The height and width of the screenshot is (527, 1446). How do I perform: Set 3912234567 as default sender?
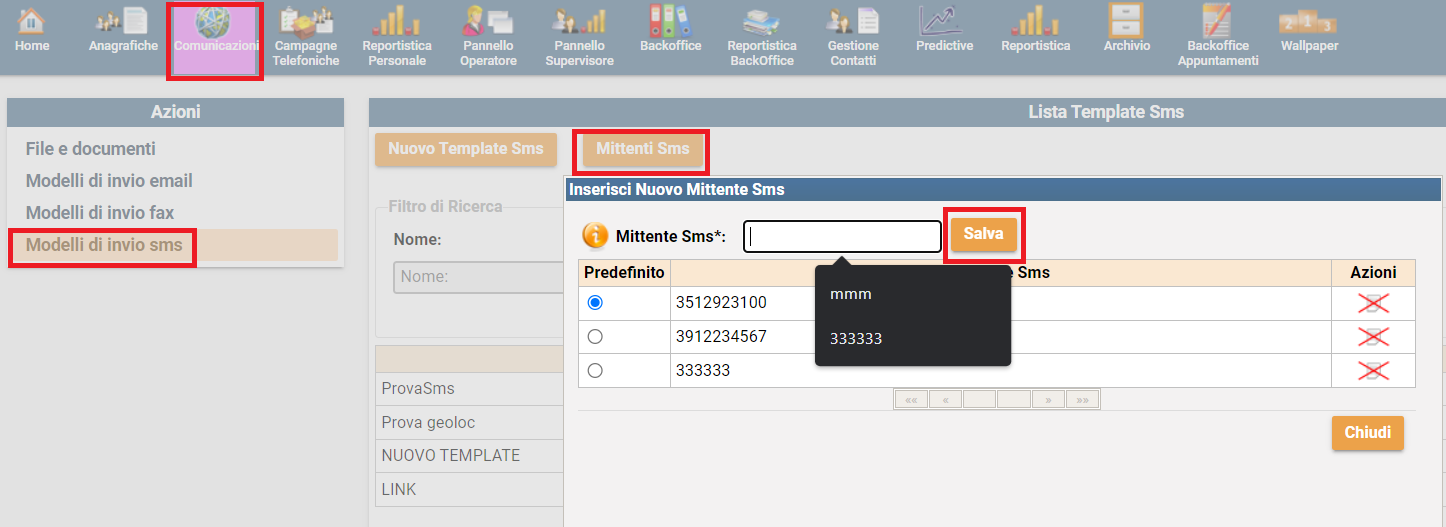[x=595, y=337]
